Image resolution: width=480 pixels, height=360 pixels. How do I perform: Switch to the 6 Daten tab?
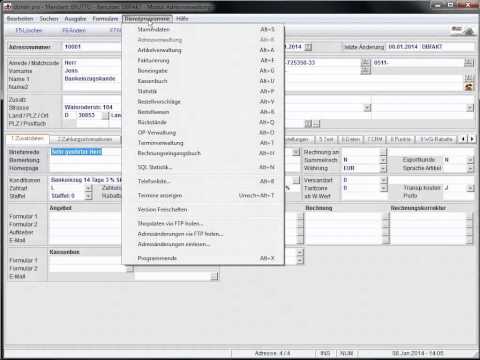[350, 139]
